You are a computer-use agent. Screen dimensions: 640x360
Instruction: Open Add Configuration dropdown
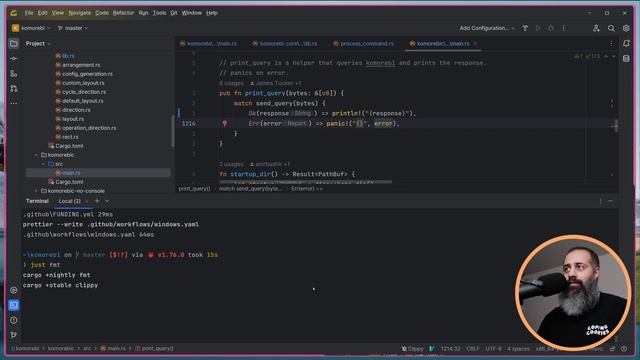(487, 28)
